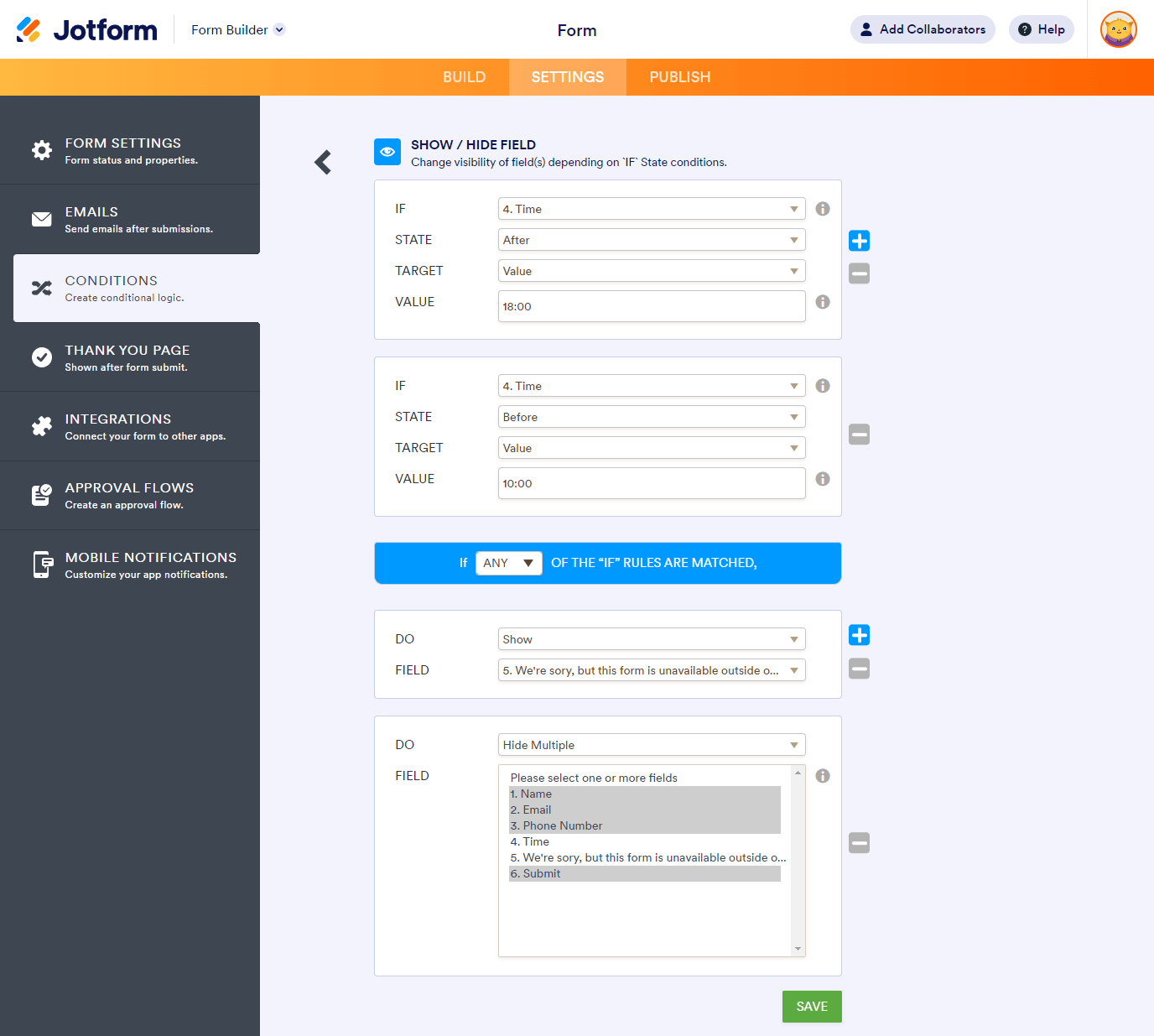Click scroll-up arrow of fields list scrollbar

tap(798, 772)
